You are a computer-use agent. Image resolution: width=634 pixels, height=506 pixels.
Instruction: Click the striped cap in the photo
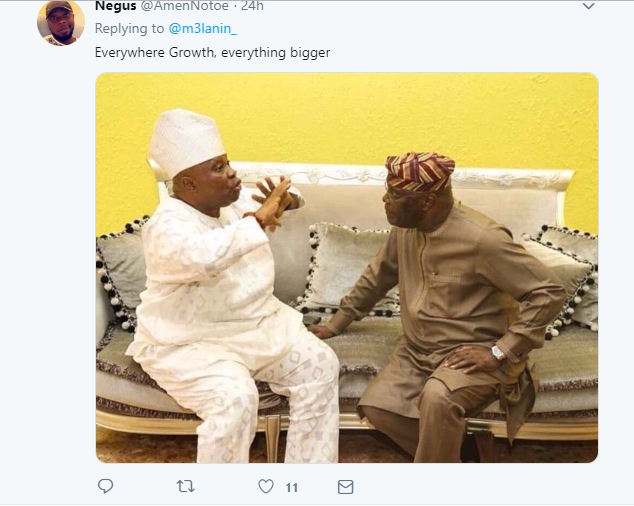[418, 170]
